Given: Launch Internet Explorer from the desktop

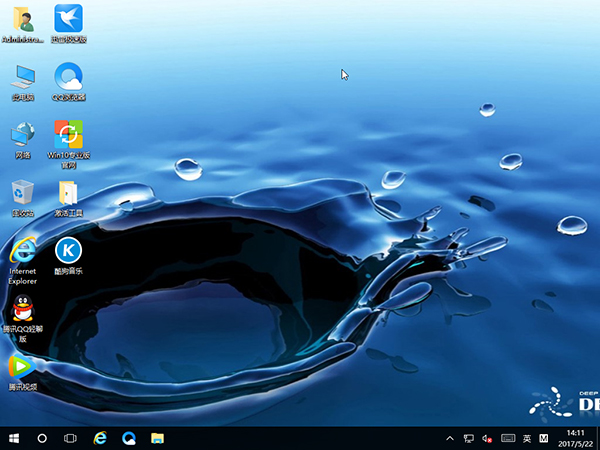Looking at the screenshot, I should coord(22,250).
